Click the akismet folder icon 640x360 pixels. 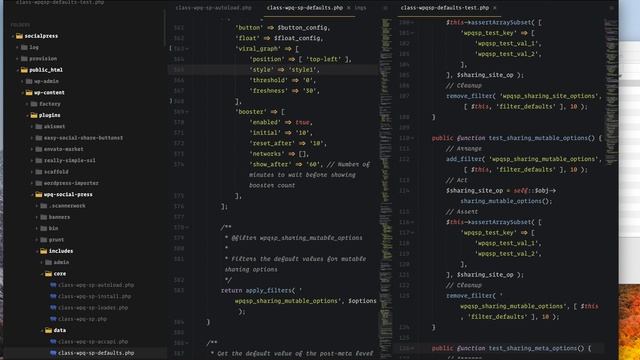(39, 127)
